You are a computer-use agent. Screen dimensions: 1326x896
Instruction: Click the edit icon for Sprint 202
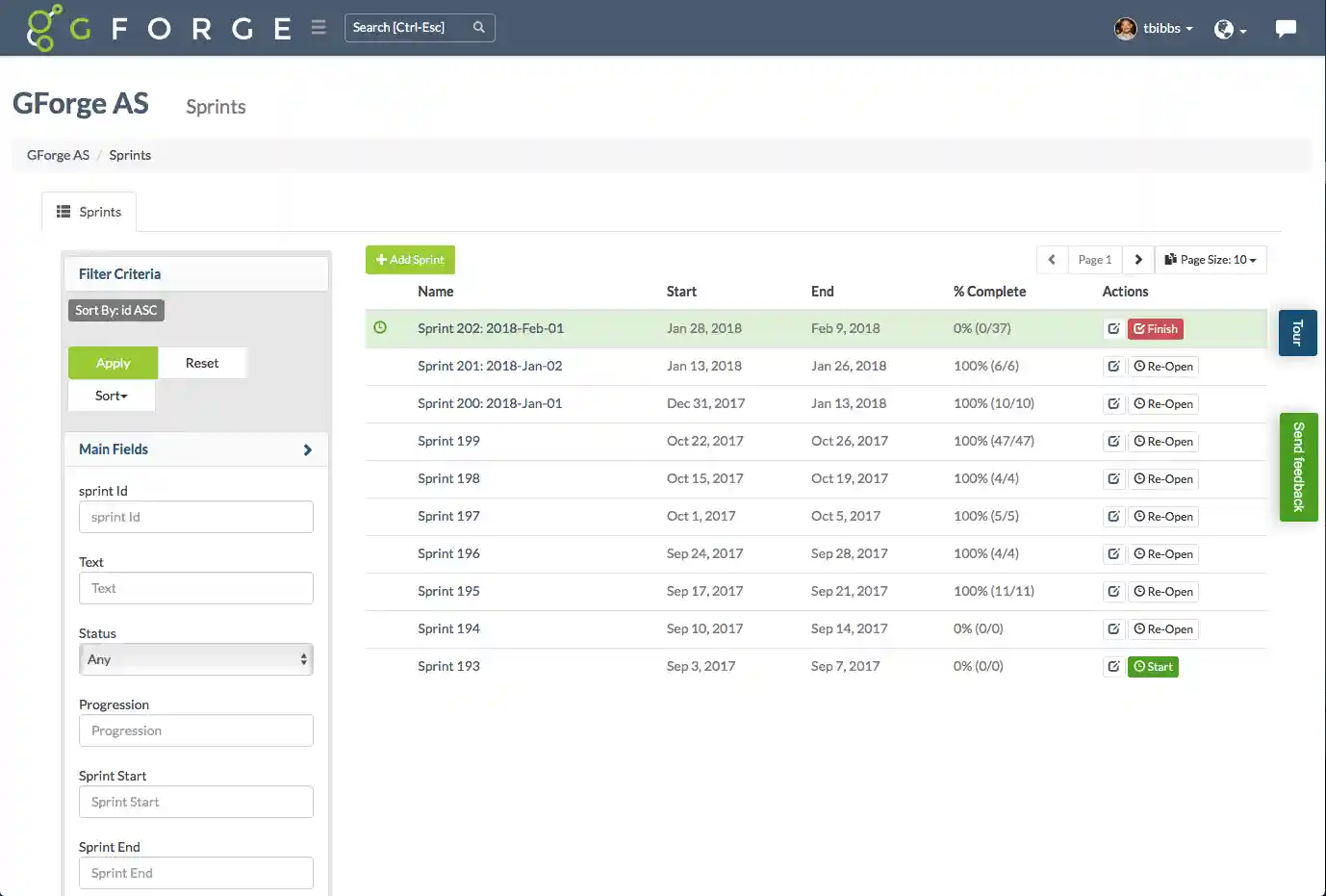point(1114,328)
